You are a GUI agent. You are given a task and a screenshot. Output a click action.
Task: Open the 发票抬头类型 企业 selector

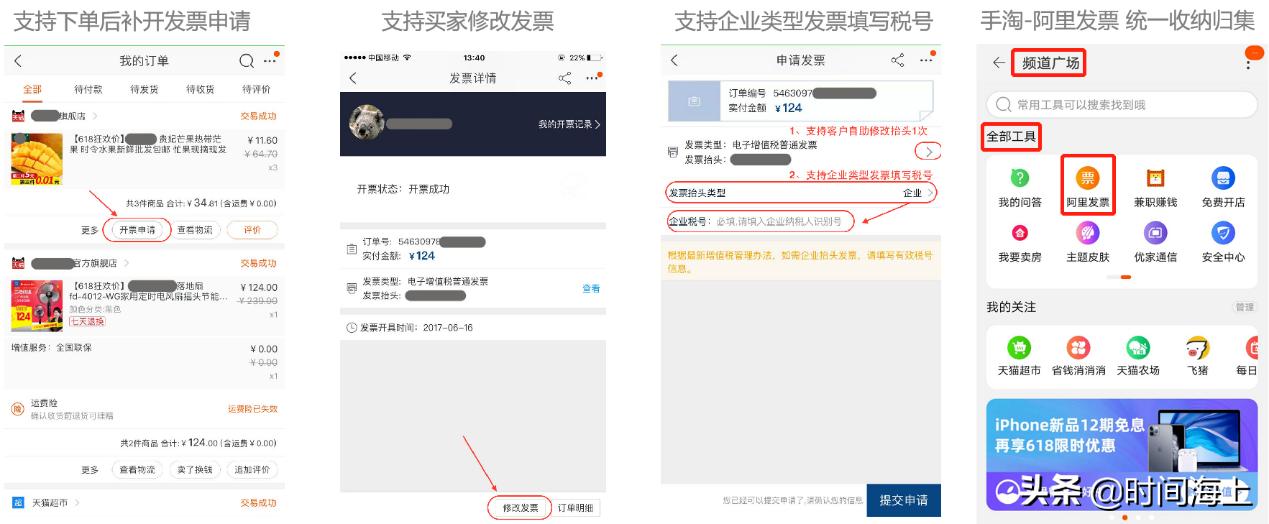(x=801, y=192)
